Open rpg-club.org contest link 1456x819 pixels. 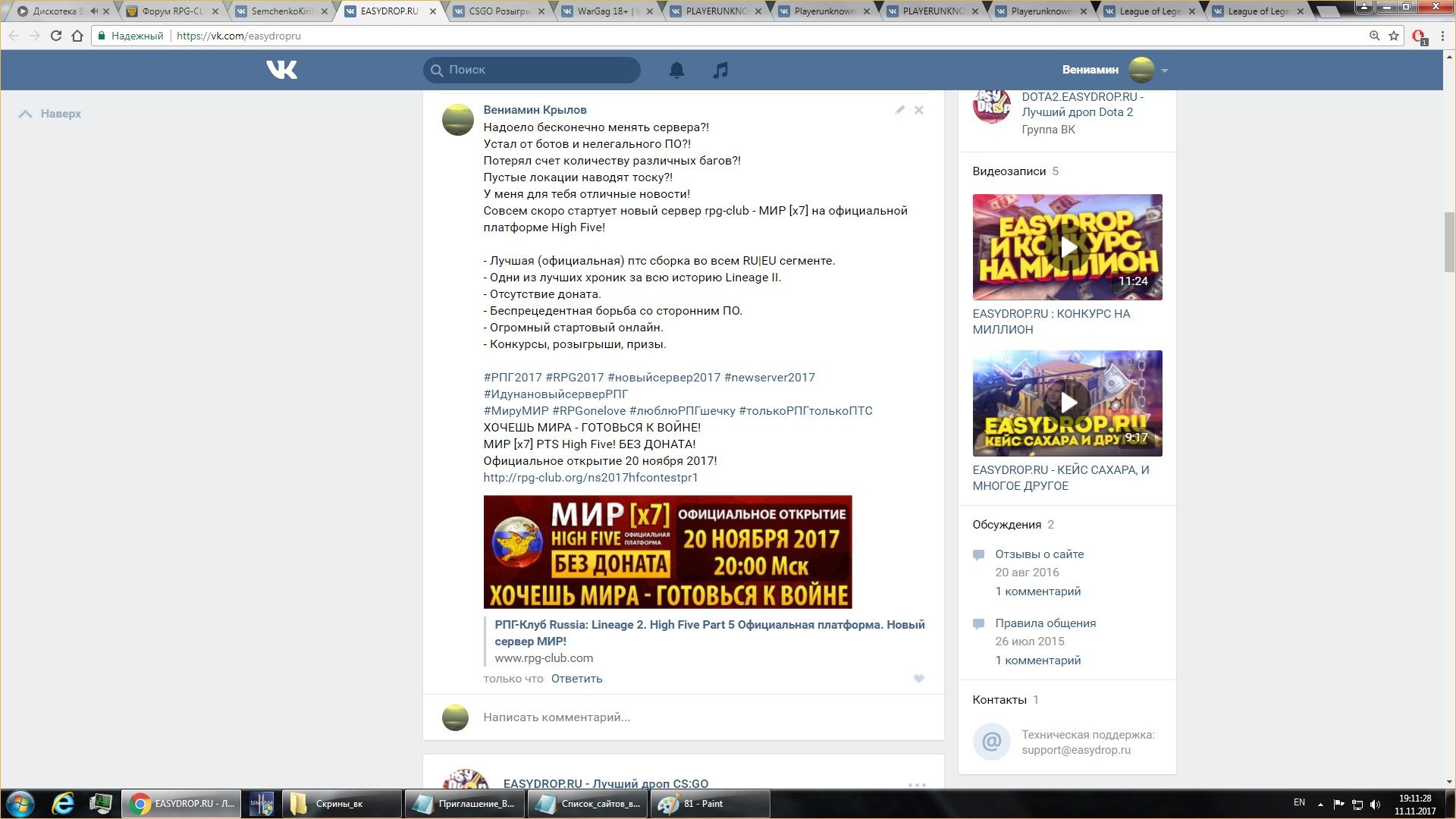[590, 478]
